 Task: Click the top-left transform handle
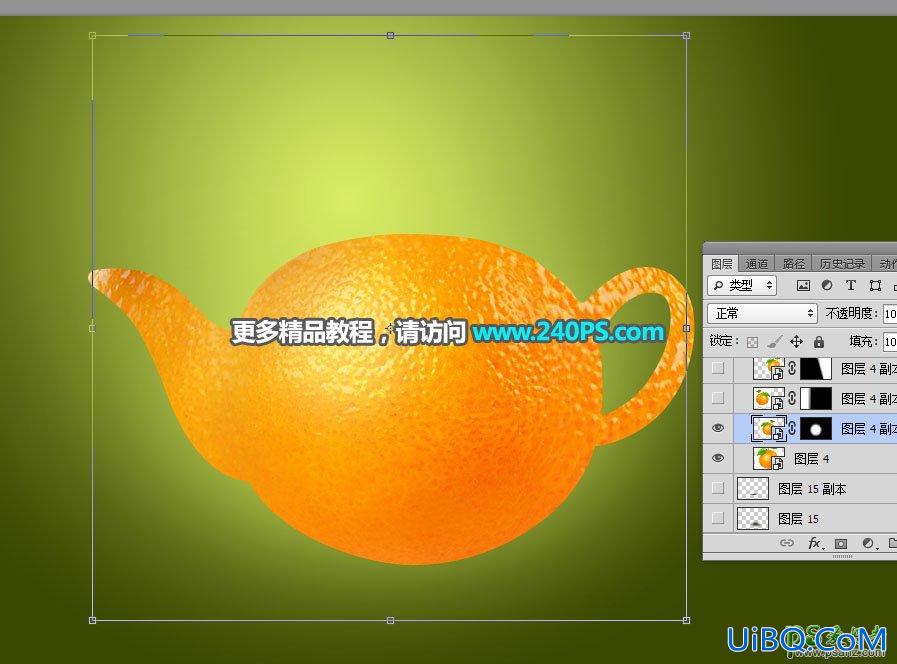coord(93,35)
